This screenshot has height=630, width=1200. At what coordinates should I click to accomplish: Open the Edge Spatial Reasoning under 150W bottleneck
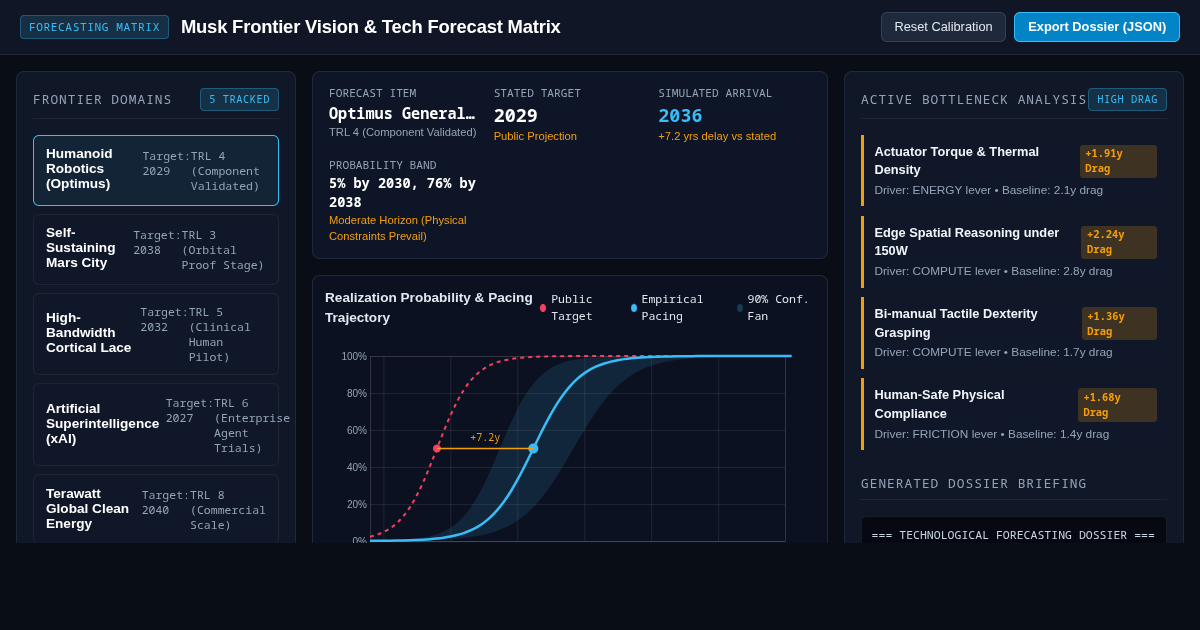tap(1014, 252)
